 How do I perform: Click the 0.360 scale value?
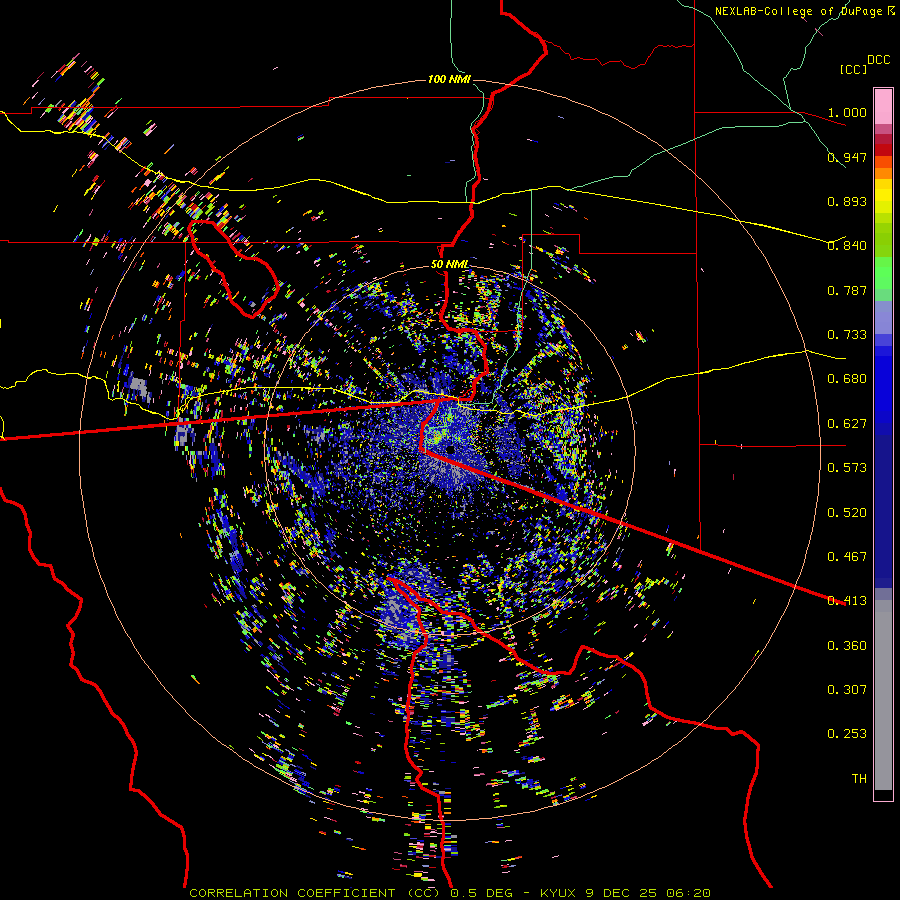pos(847,646)
